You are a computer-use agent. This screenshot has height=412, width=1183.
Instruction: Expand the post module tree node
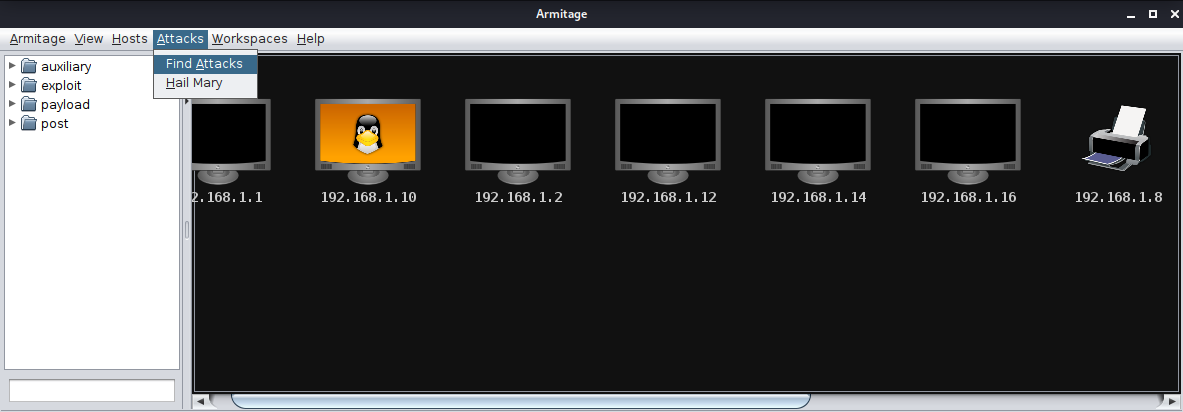click(12, 122)
